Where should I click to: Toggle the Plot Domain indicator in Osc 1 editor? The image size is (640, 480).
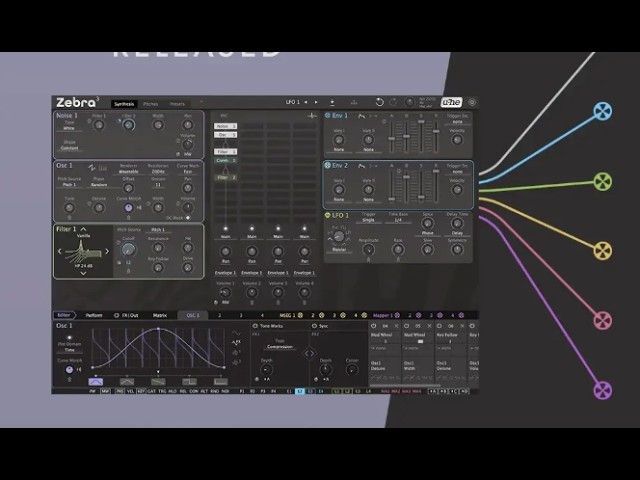tap(69, 338)
